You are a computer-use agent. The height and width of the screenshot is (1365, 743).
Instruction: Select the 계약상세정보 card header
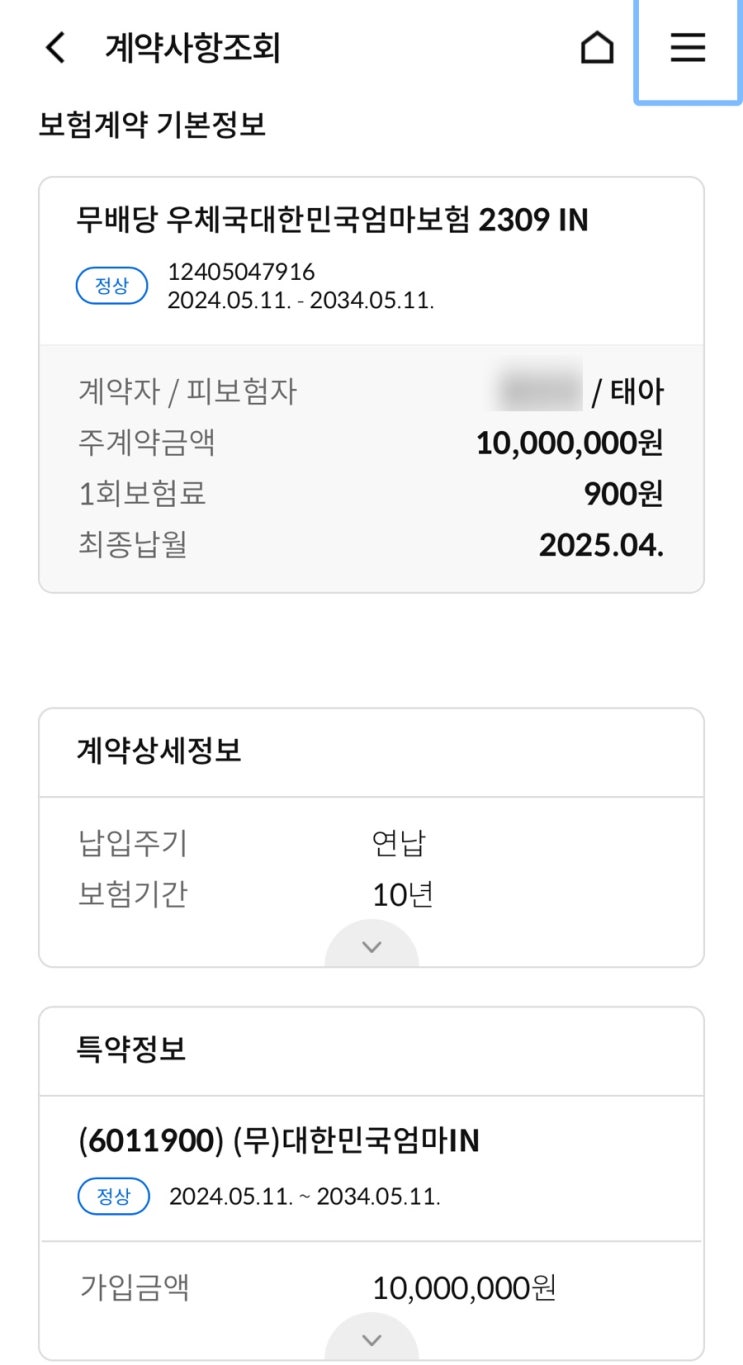371,752
